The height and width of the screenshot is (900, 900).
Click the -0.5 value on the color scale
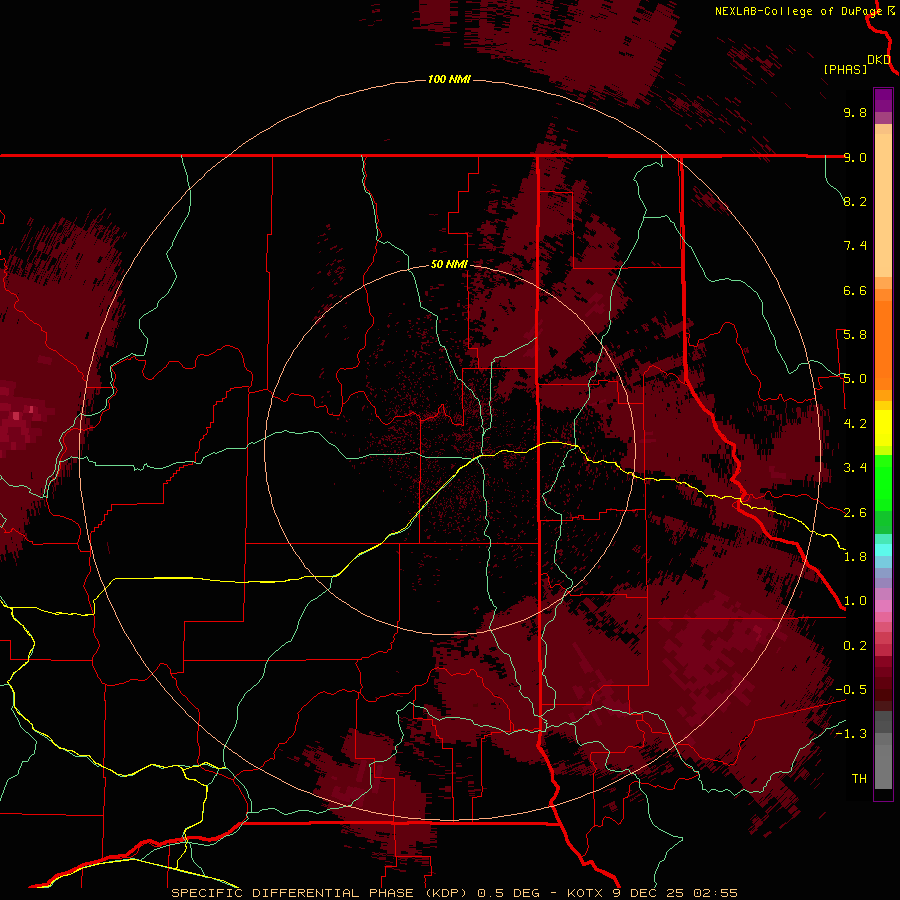point(851,690)
